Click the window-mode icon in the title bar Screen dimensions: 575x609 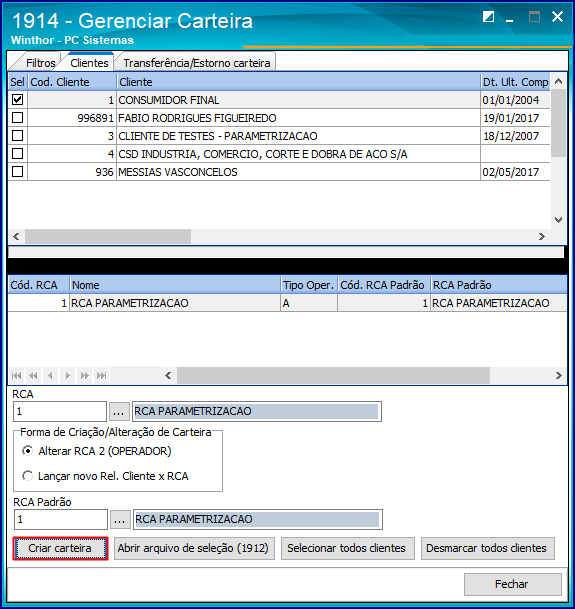click(488, 17)
